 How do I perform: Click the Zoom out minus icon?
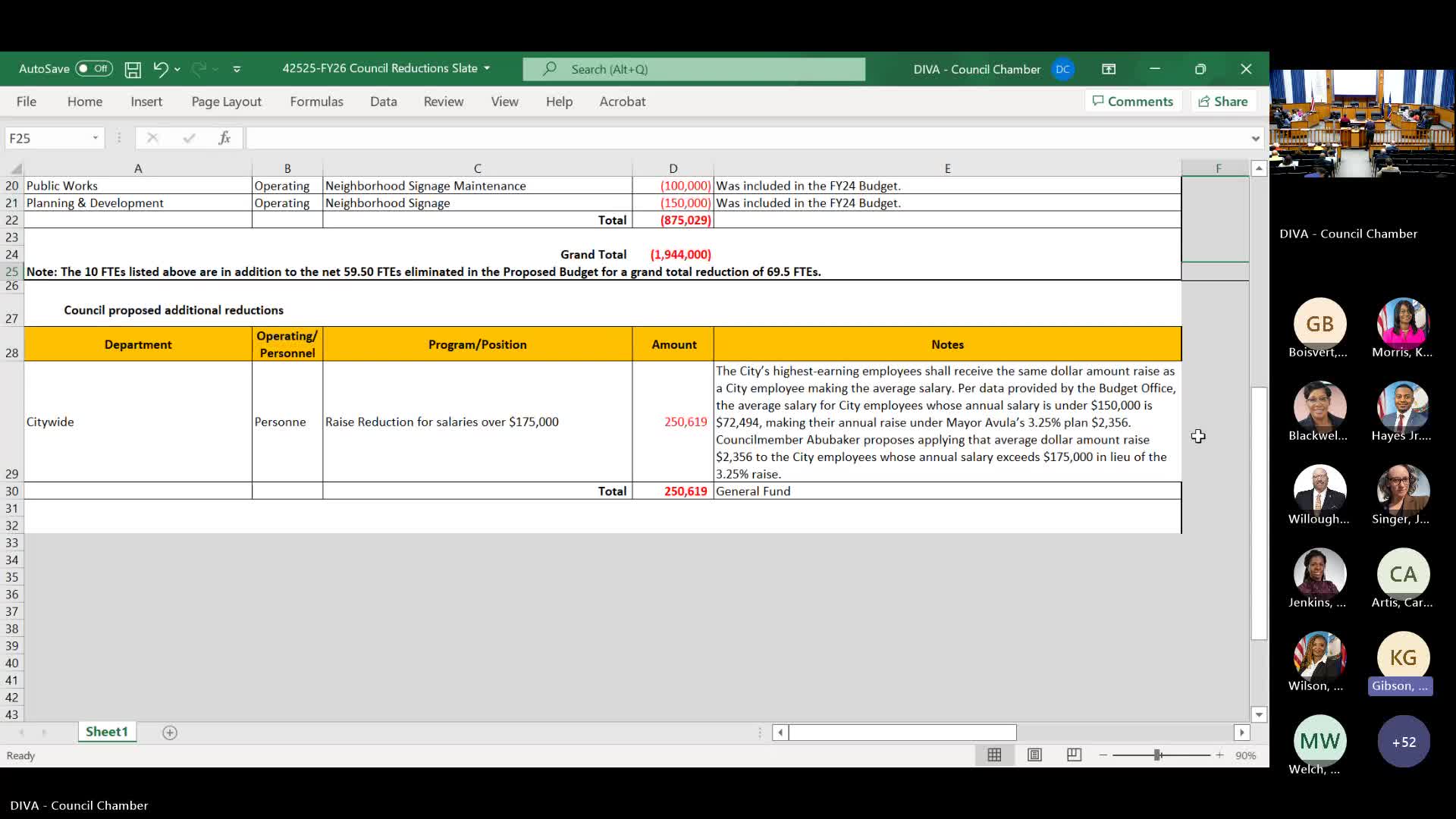click(x=1103, y=755)
